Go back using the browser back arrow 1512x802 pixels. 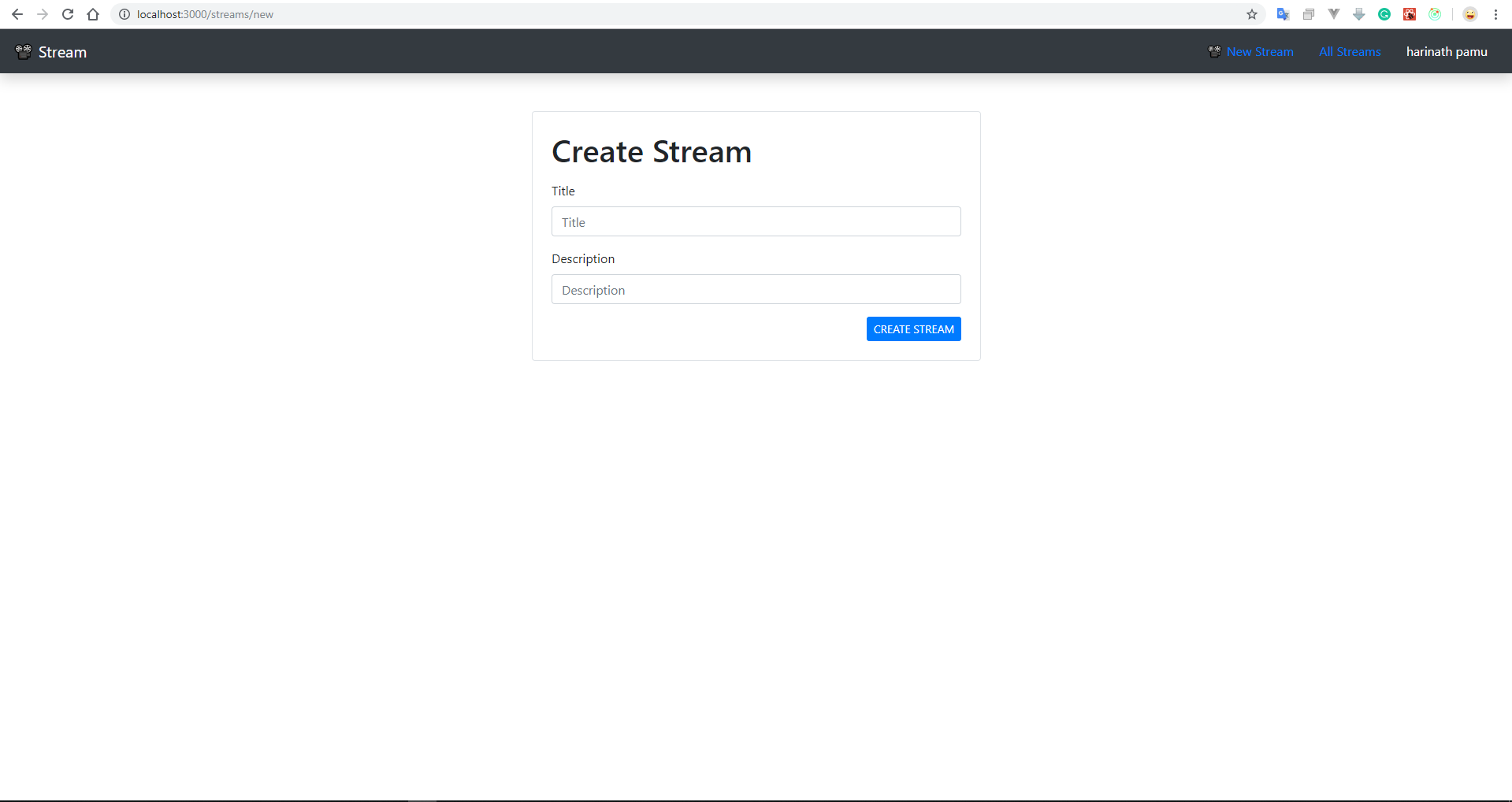point(17,14)
